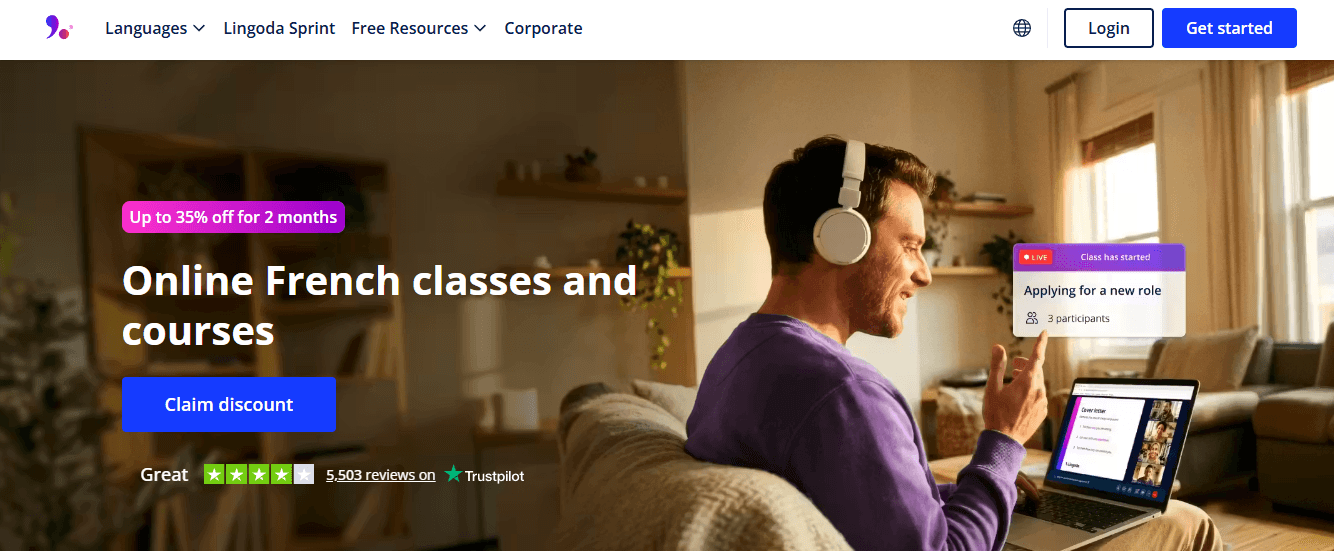Click the Claim discount button
1334x551 pixels.
coord(229,404)
